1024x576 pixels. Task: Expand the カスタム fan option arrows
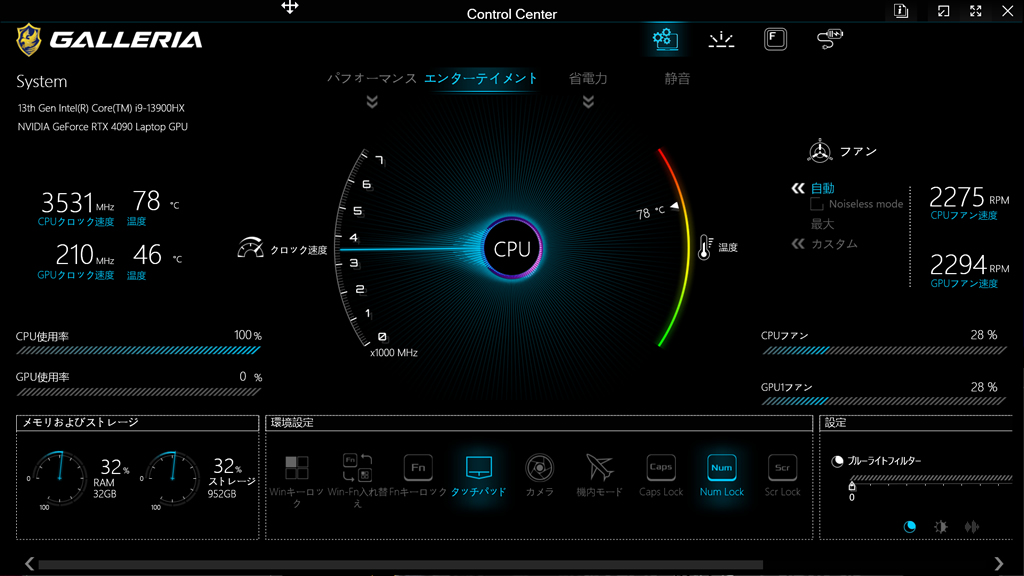pyautogui.click(x=798, y=244)
